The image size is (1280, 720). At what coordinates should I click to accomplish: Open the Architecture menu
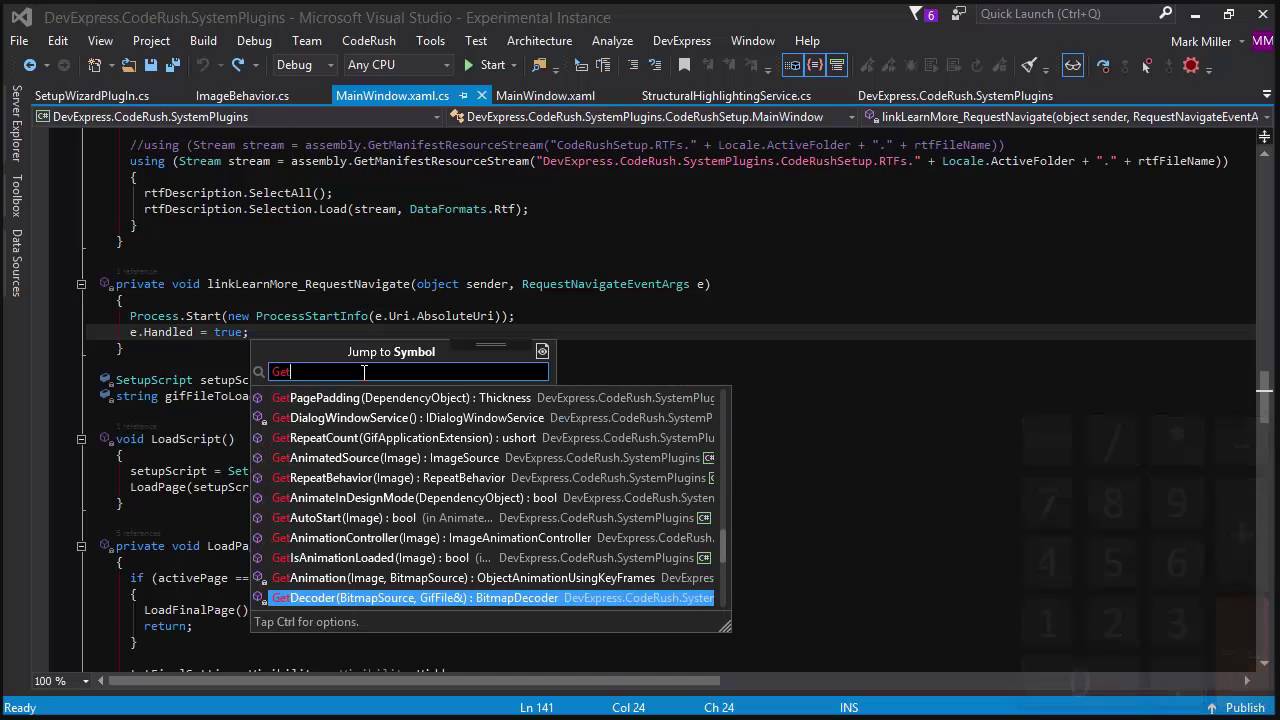(x=539, y=41)
